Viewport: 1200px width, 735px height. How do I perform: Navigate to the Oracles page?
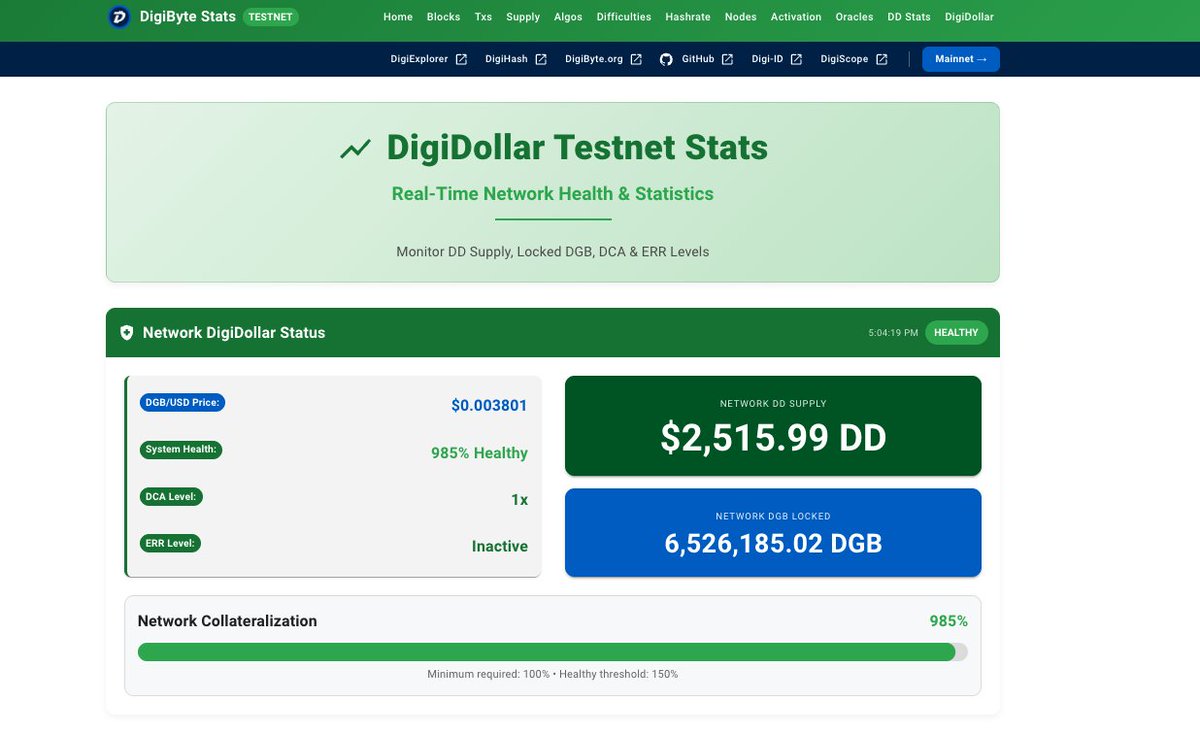tap(855, 17)
